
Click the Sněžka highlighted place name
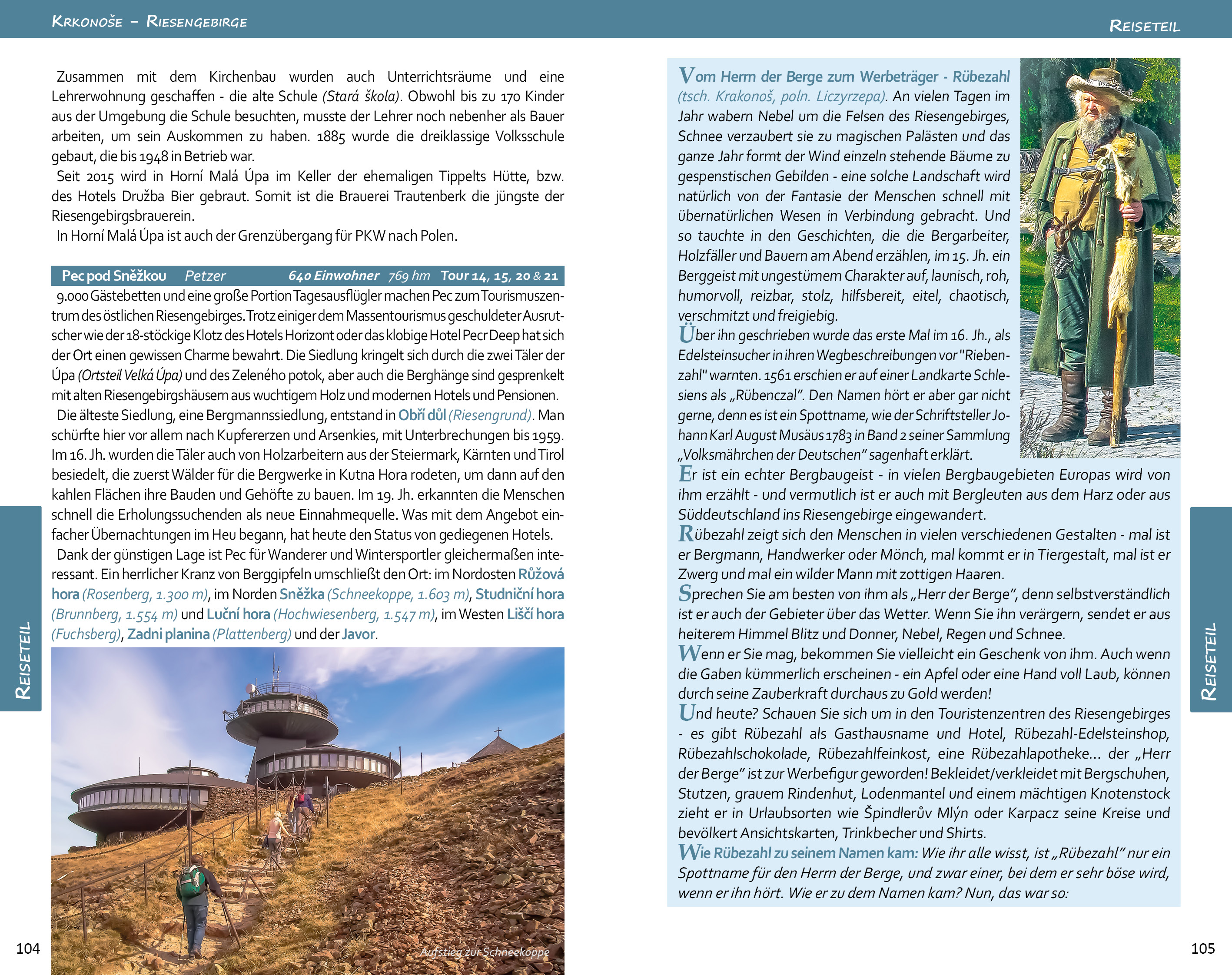pos(302,594)
